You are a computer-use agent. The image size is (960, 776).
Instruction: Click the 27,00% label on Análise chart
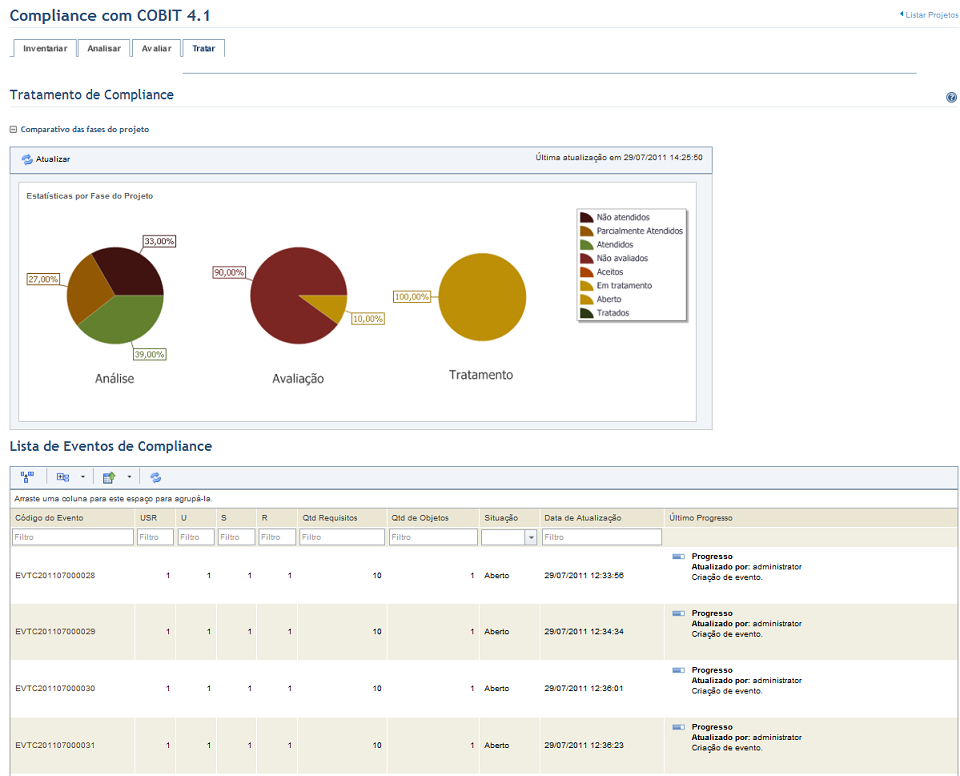[x=43, y=279]
